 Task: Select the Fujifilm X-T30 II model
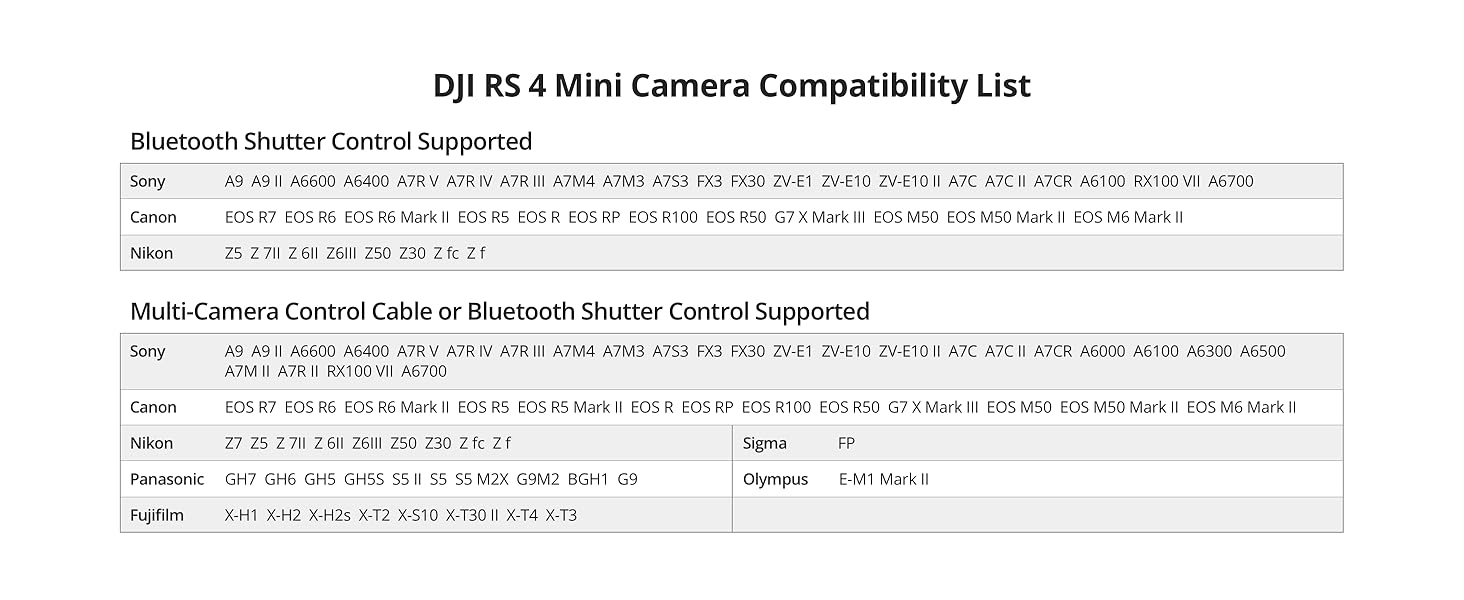(472, 515)
